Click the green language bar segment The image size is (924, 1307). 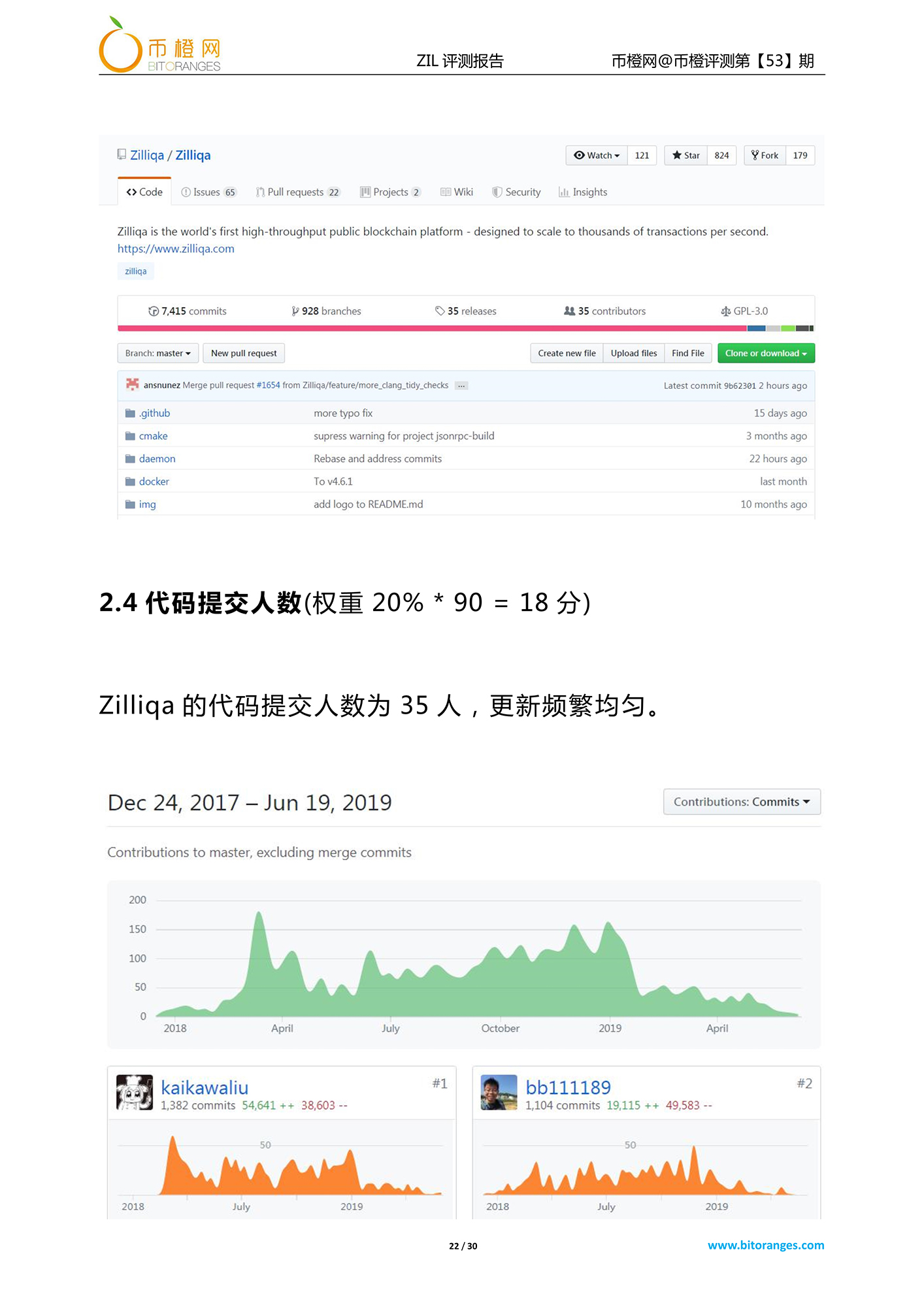788,328
